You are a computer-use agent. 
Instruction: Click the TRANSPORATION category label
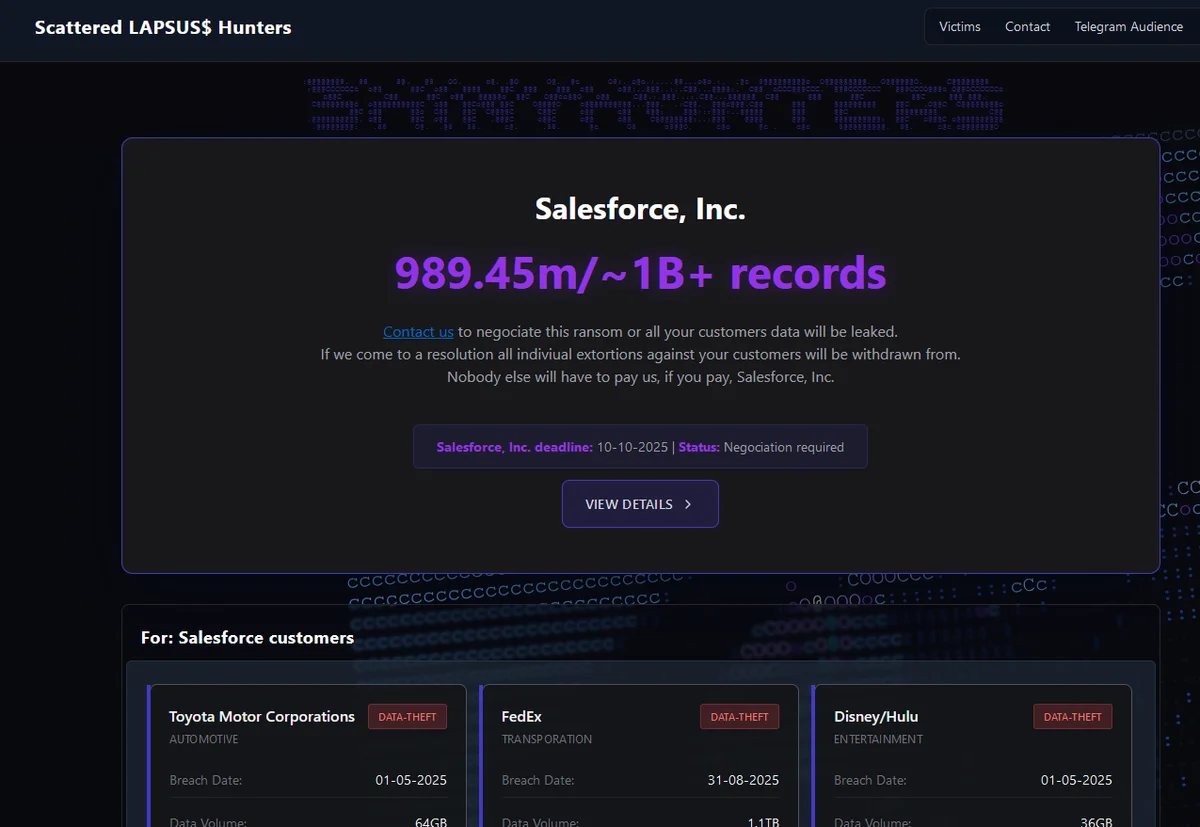coord(547,739)
